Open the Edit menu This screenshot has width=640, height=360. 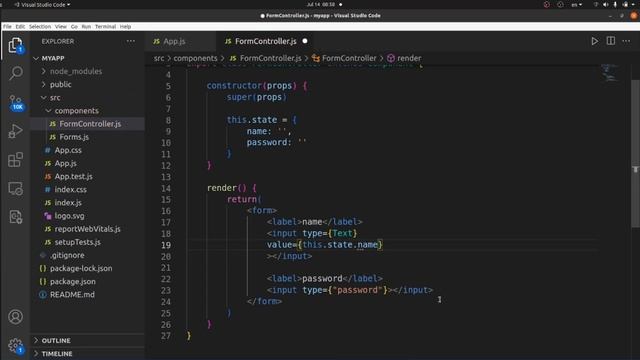coord(20,27)
